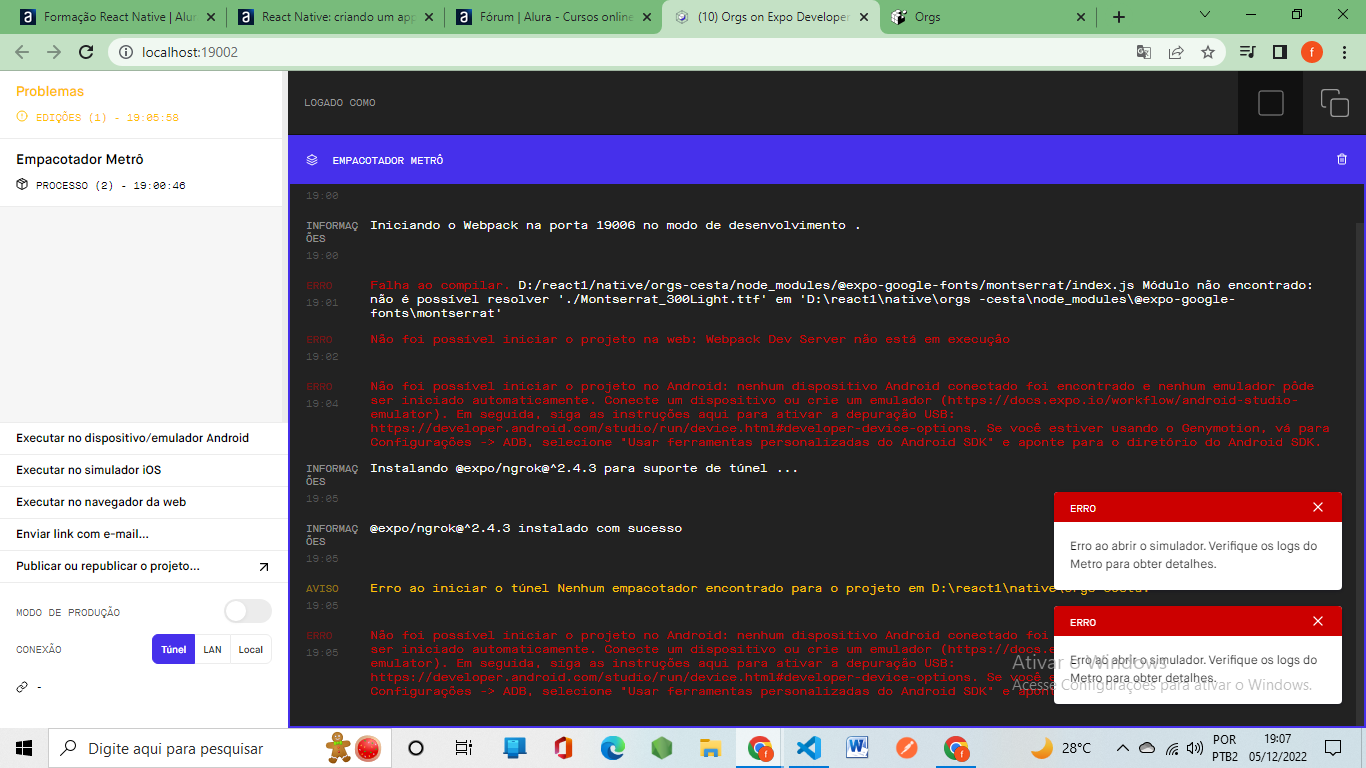Viewport: 1366px width, 768px height.
Task: Open the 28°C weather widget
Action: point(1060,748)
